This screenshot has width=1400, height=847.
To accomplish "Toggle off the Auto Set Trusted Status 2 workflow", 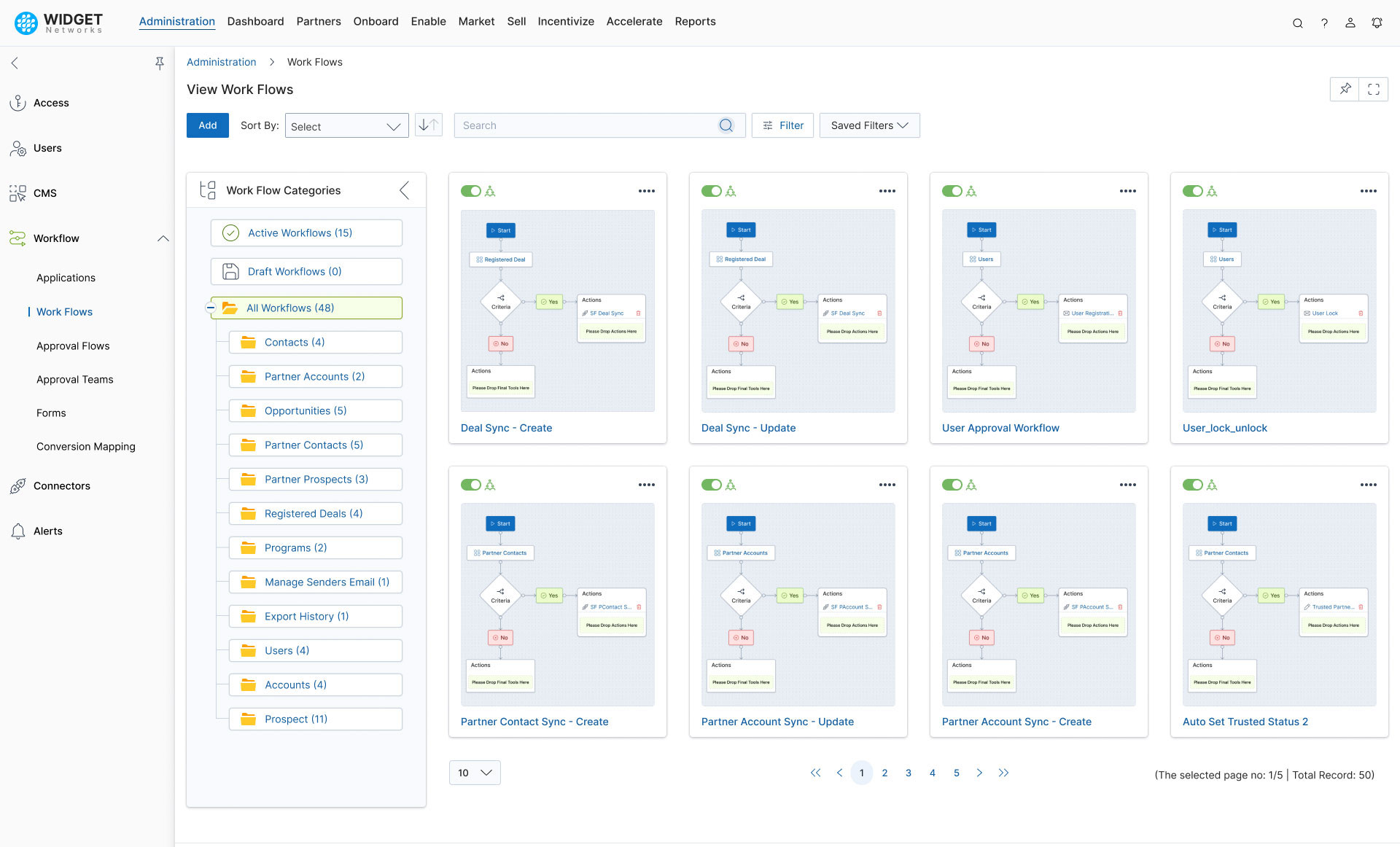I will 1192,485.
